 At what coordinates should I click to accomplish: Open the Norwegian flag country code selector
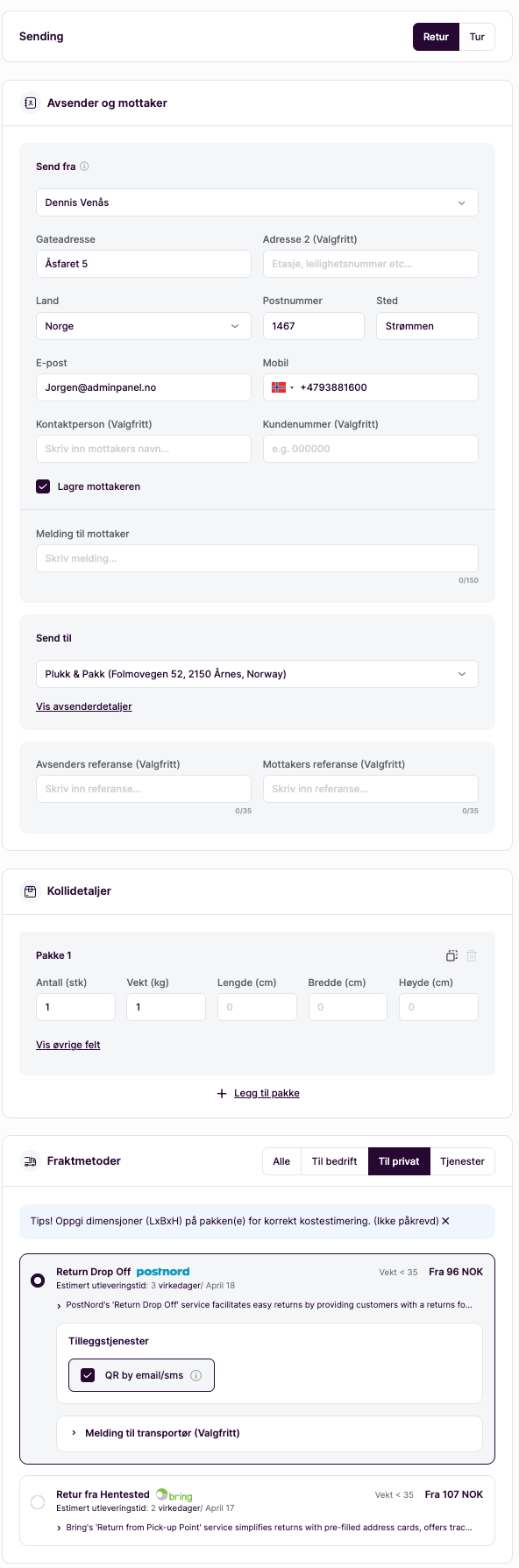[x=282, y=387]
